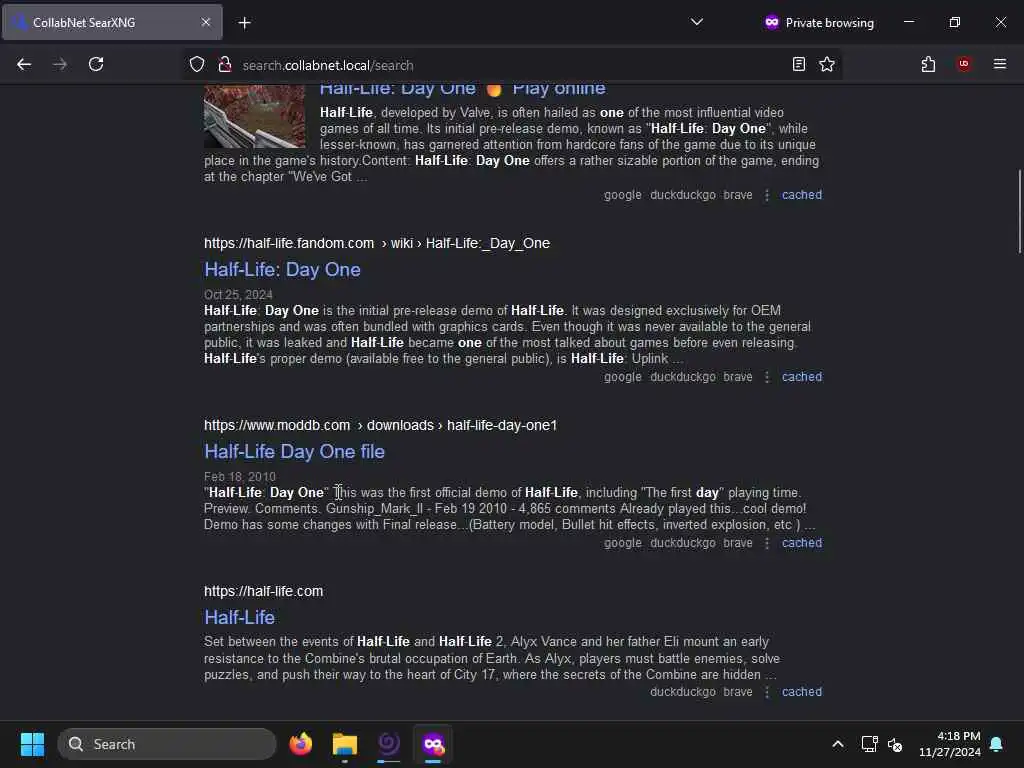The height and width of the screenshot is (768, 1024).
Task: Show hidden system tray icons chevron
Action: pos(838,744)
